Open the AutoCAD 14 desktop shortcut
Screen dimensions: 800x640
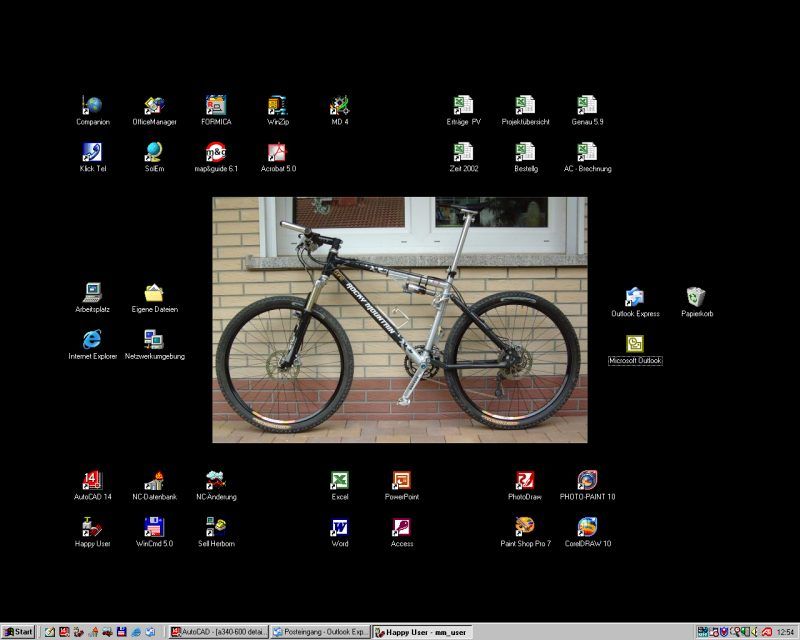click(x=92, y=481)
